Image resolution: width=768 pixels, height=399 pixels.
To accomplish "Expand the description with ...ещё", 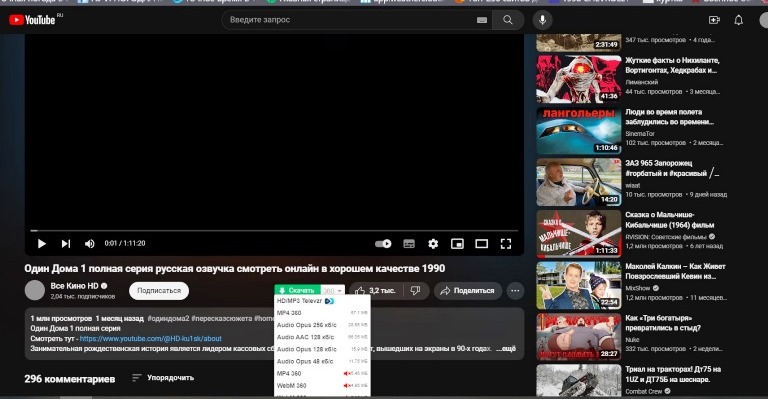I will (506, 349).
